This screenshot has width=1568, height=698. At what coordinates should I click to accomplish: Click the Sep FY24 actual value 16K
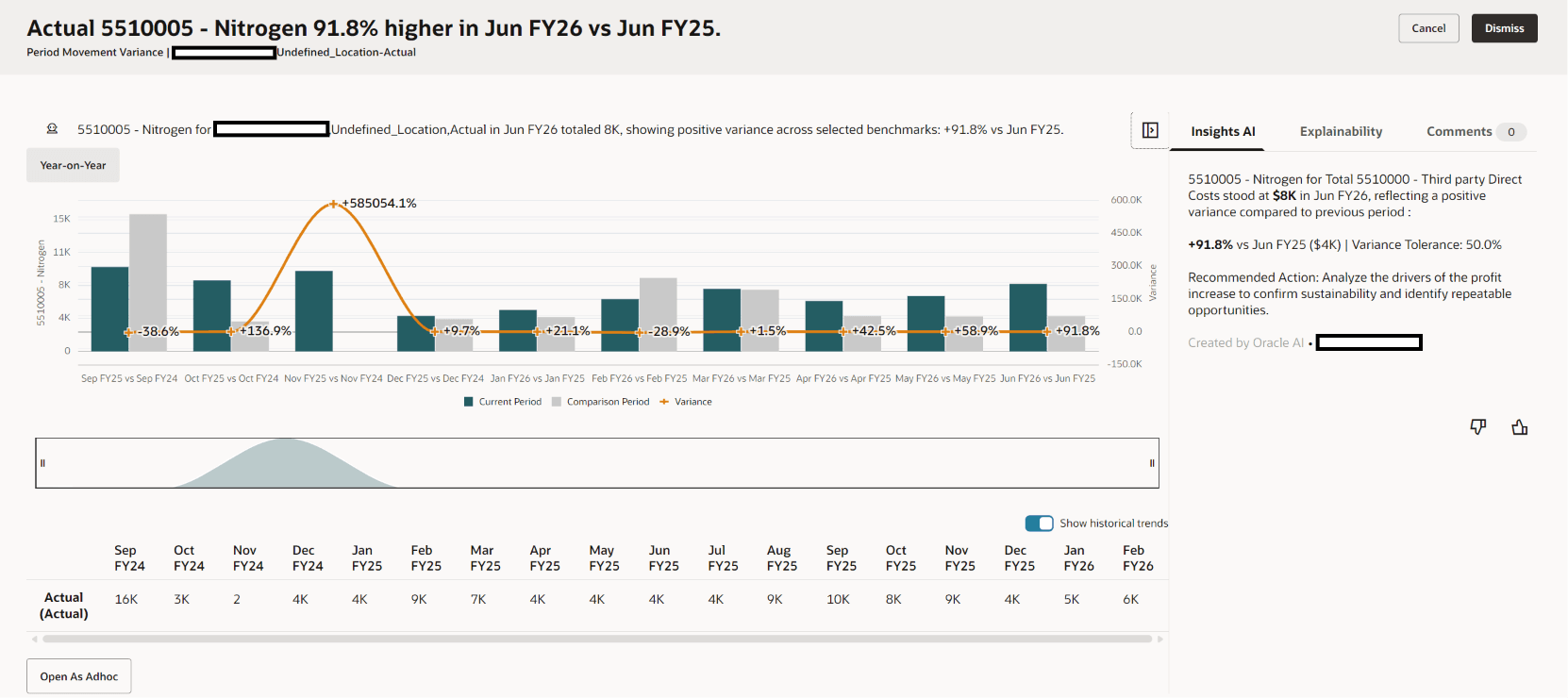pos(126,599)
